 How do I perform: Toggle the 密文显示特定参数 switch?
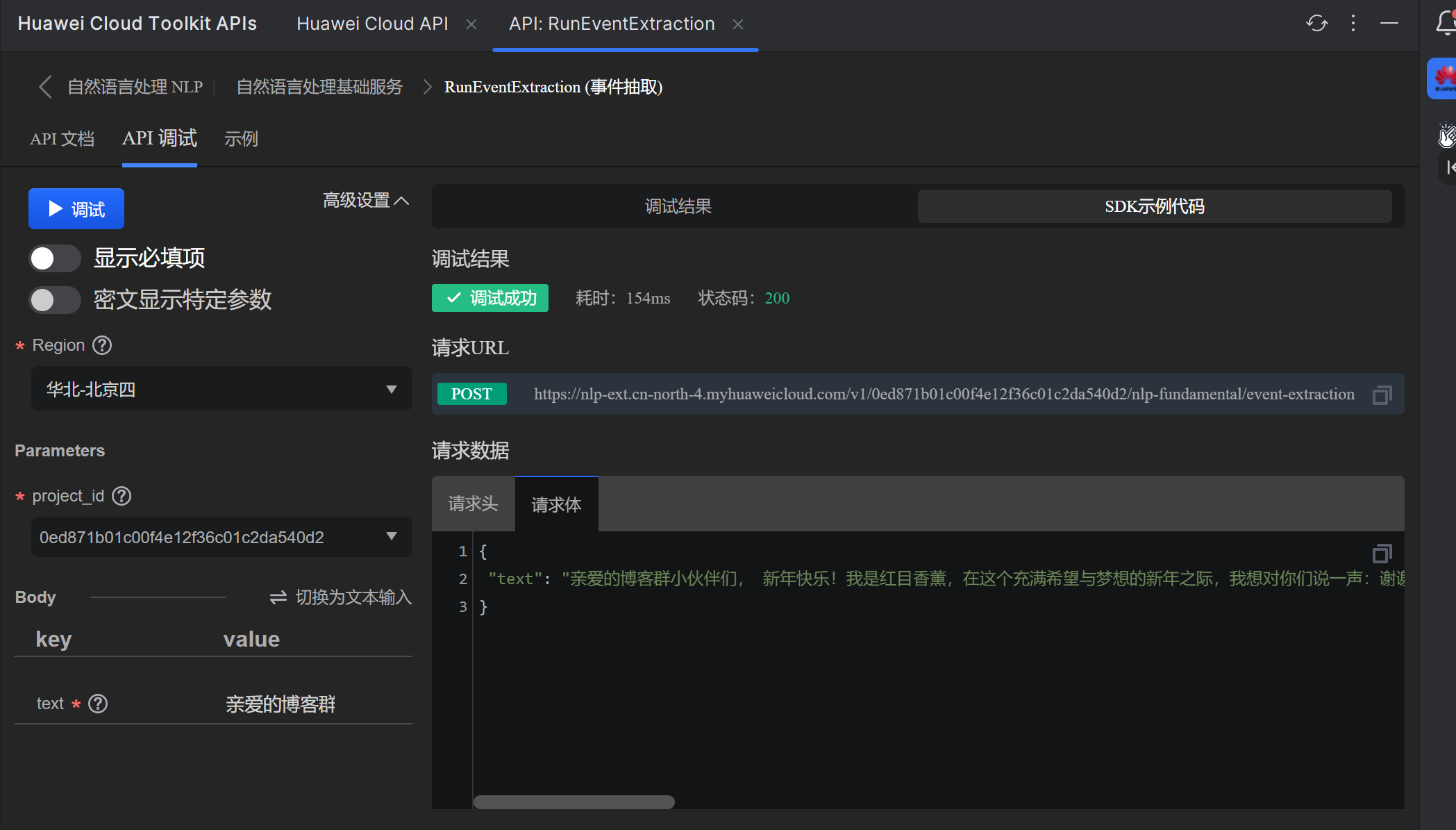click(x=54, y=300)
